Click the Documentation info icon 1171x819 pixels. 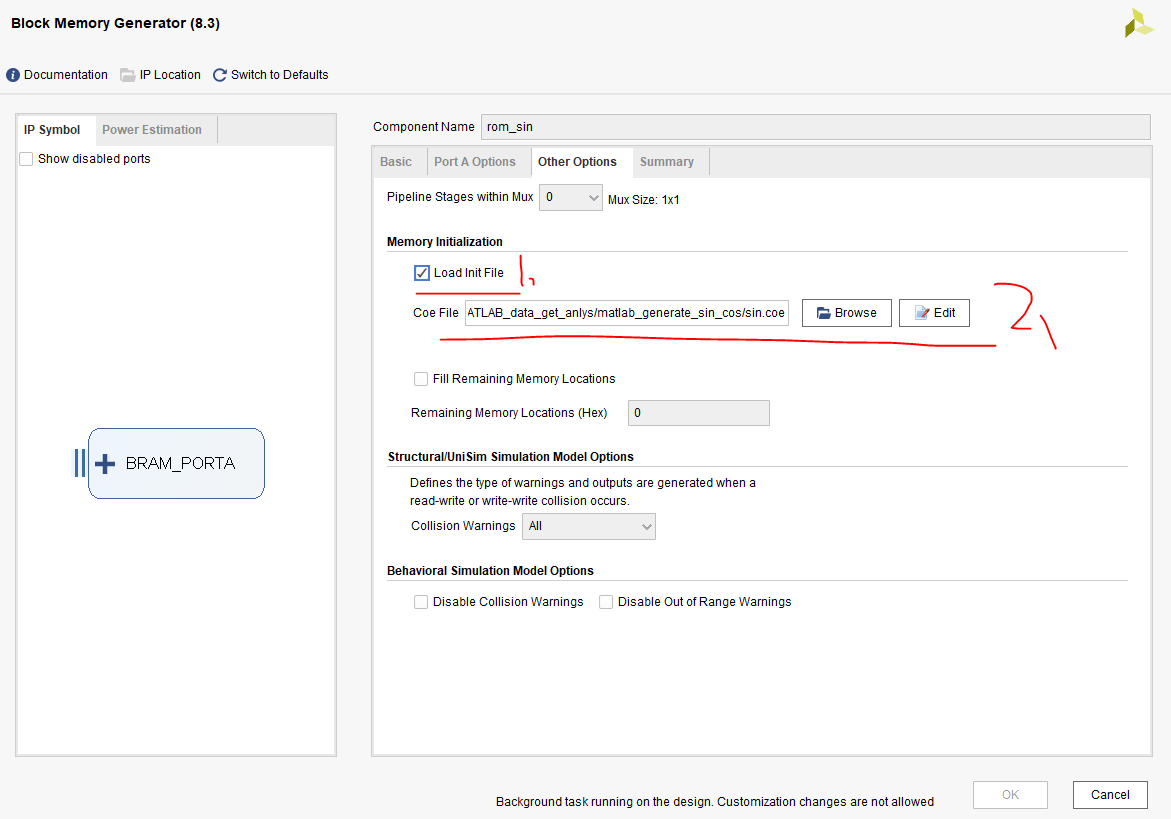(13, 75)
